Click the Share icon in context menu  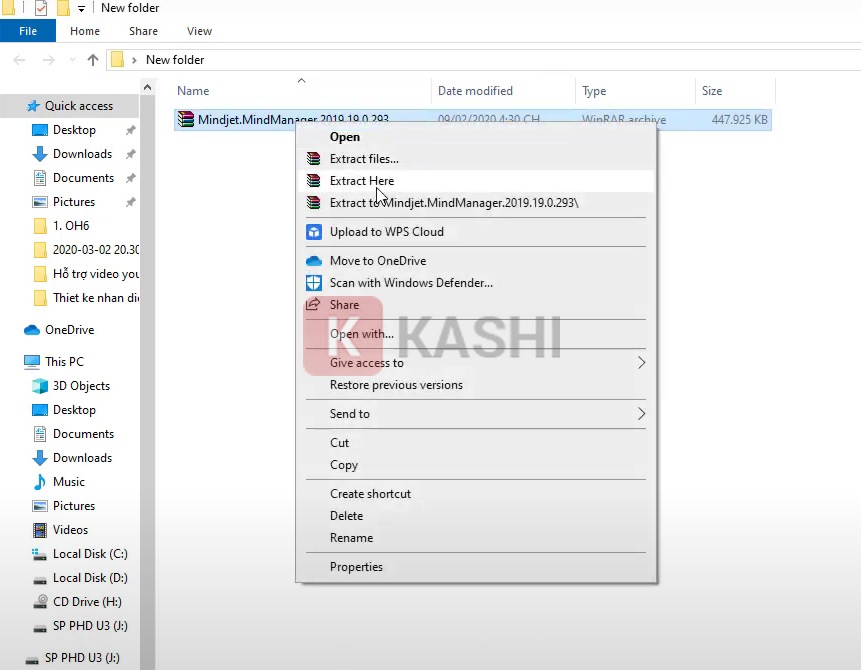313,305
